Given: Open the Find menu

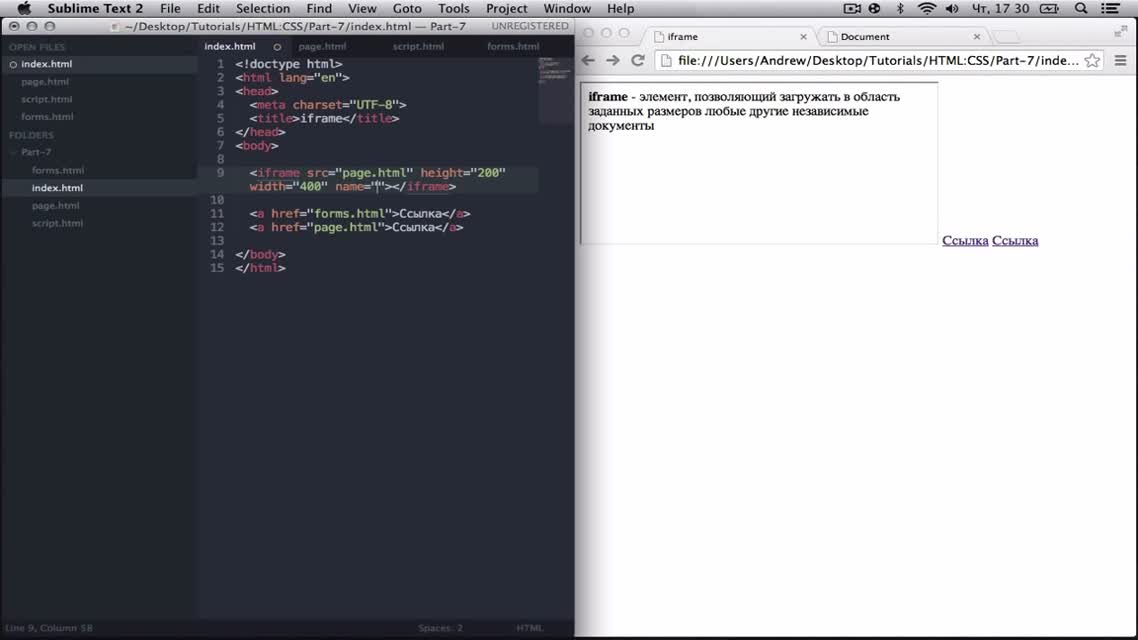Looking at the screenshot, I should click(319, 9).
